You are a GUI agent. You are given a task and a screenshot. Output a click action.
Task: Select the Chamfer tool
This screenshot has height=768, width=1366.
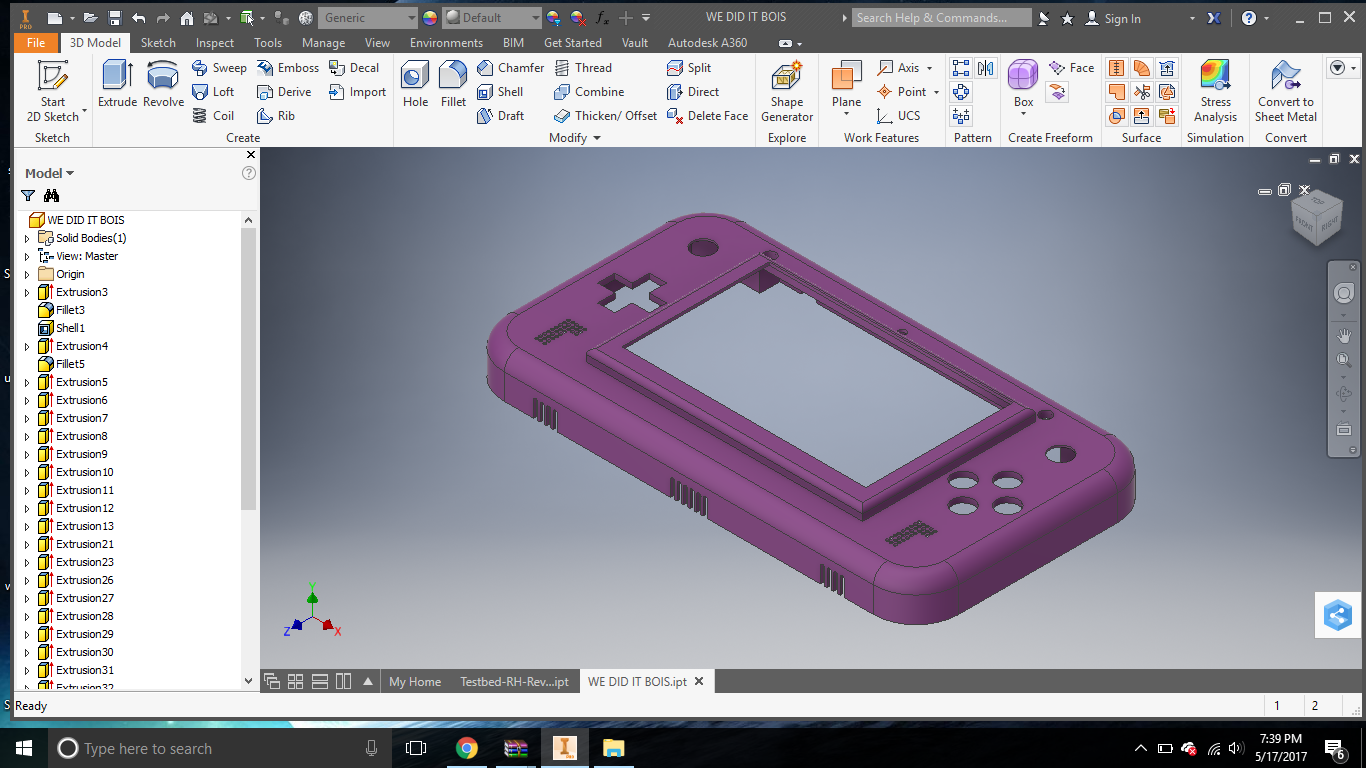pyautogui.click(x=510, y=68)
